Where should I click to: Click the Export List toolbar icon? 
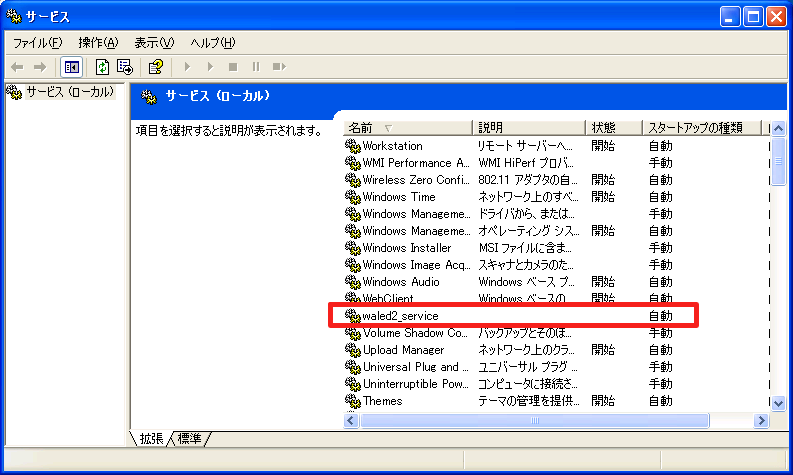[124, 67]
